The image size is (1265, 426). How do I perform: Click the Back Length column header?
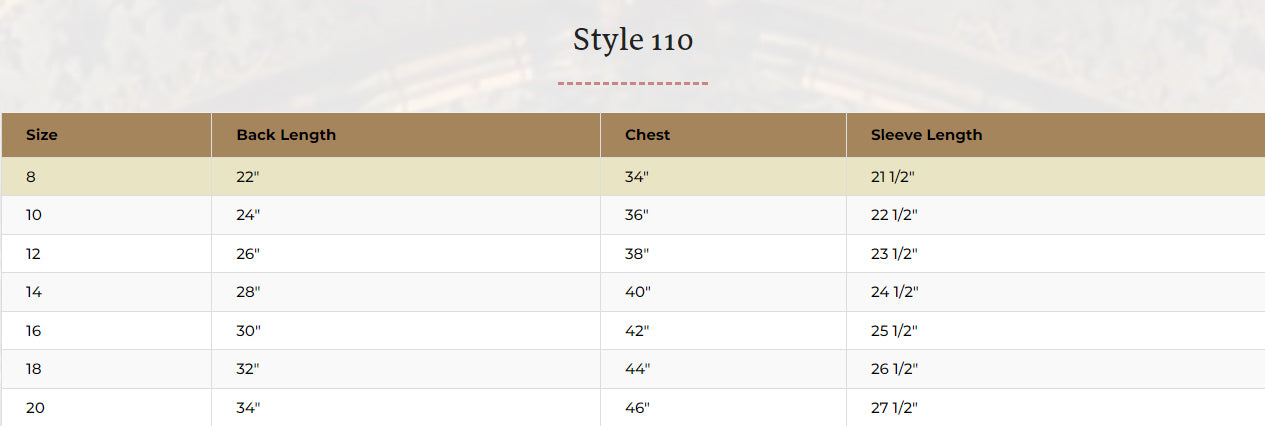coord(286,135)
